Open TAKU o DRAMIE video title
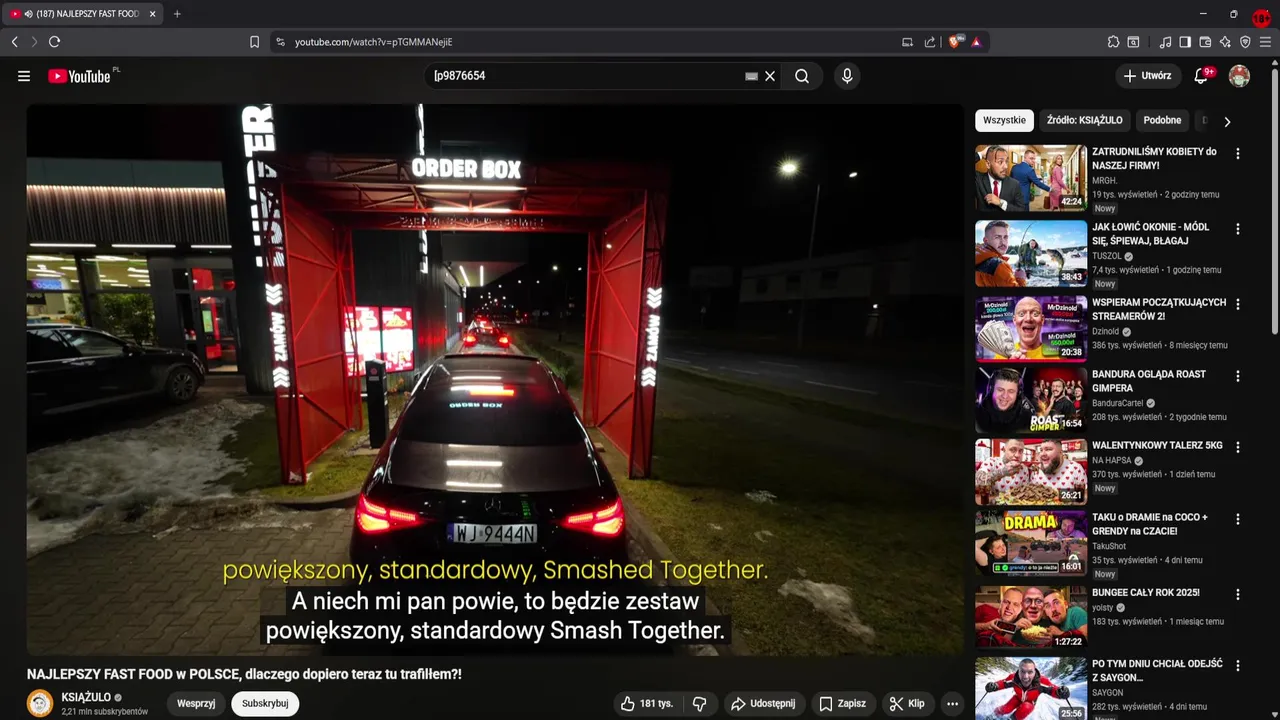The width and height of the screenshot is (1280, 720). (x=1150, y=524)
